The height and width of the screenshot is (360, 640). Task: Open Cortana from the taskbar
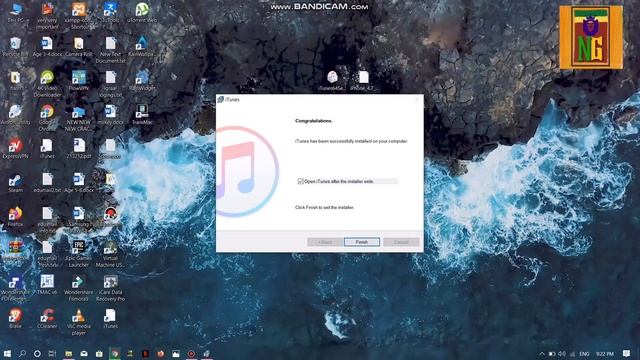click(x=37, y=353)
